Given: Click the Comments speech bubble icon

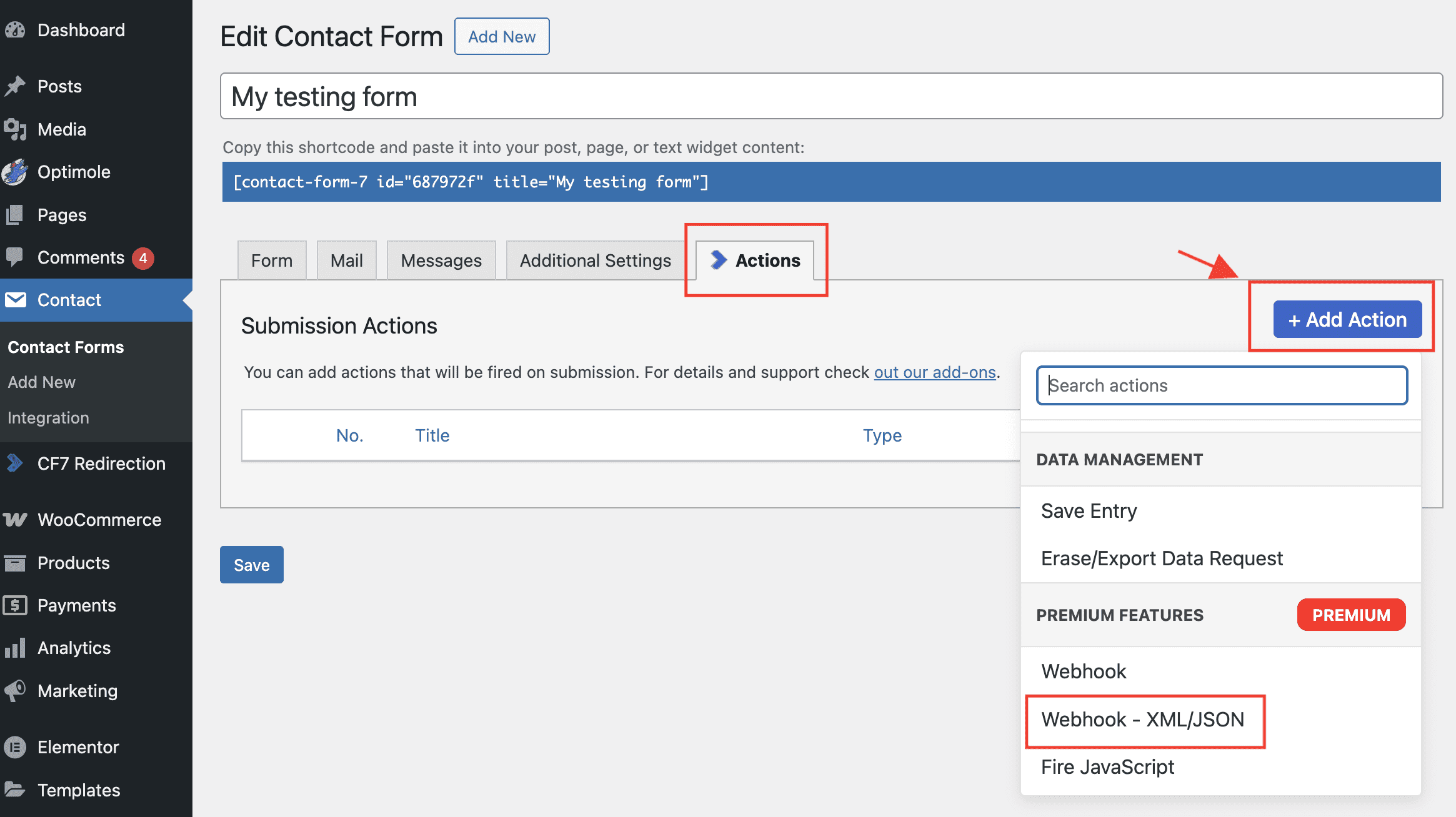Looking at the screenshot, I should click(15, 257).
